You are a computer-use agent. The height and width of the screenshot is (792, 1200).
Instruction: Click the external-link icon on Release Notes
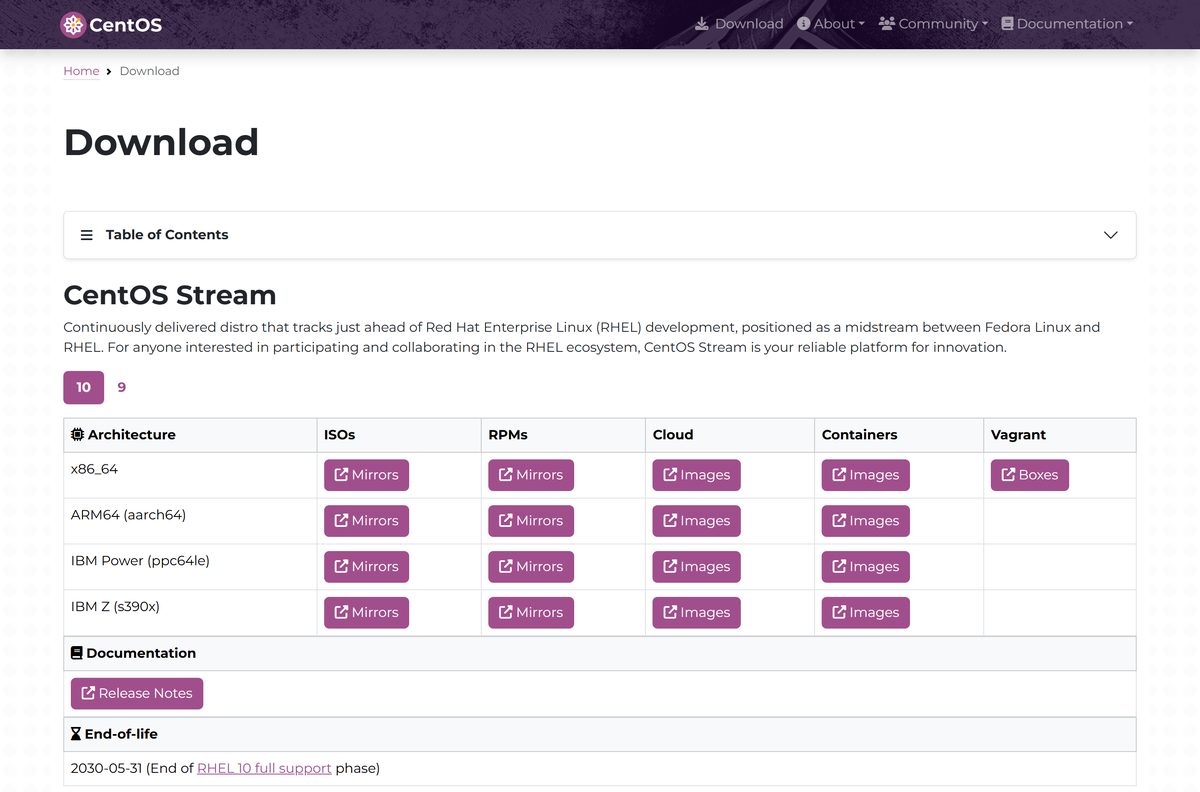click(88, 693)
